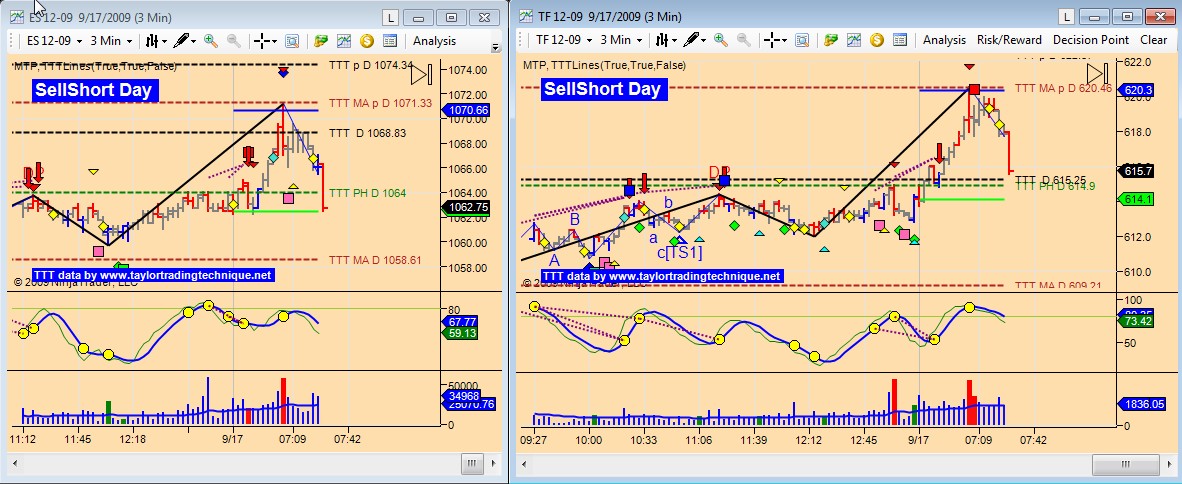
Task: Click TF window title bar chart icon
Action: [x=525, y=16]
